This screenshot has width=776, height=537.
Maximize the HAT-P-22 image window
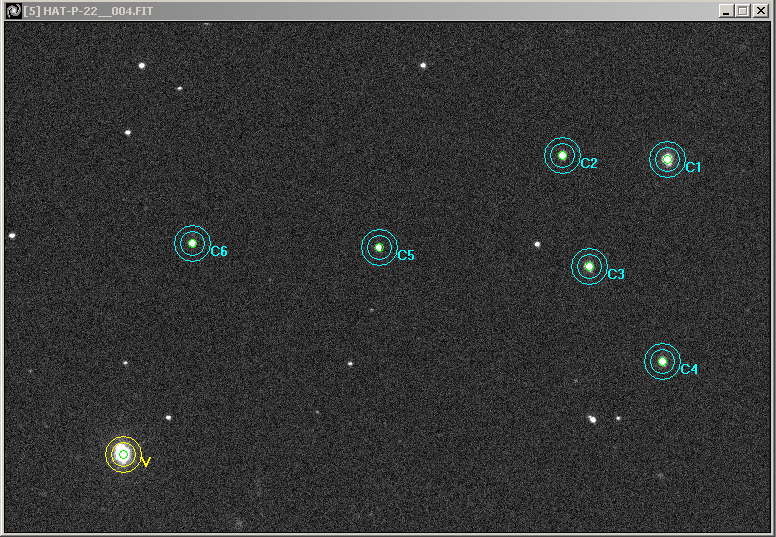[x=743, y=10]
